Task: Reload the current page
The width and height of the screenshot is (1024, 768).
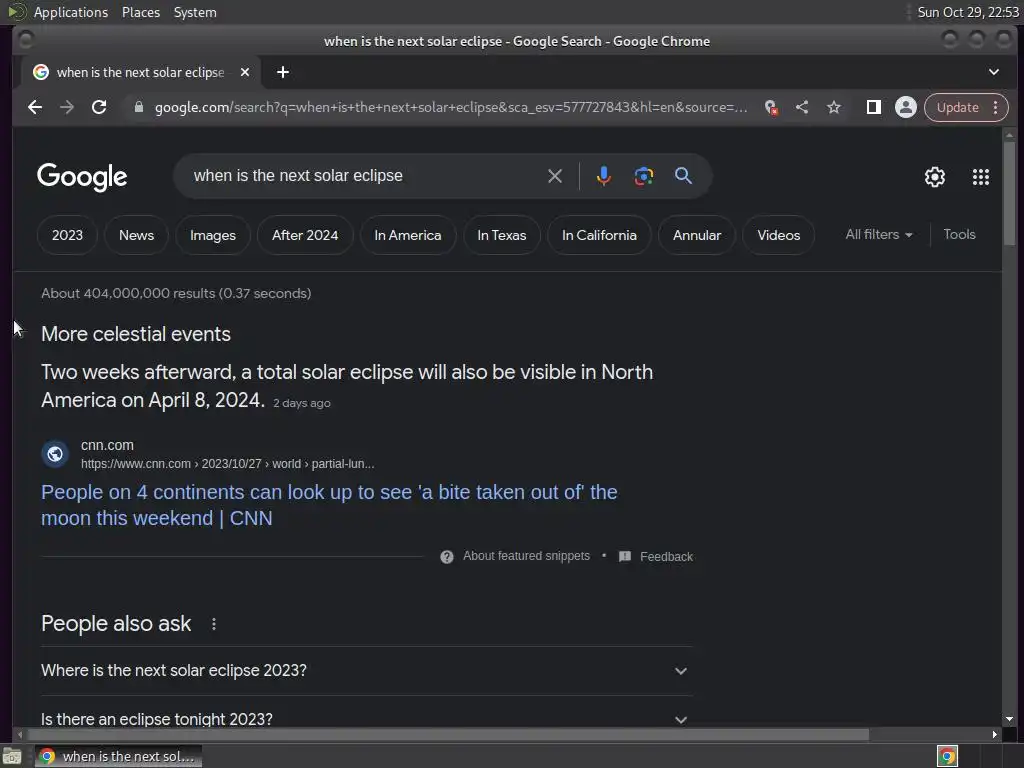Action: pyautogui.click(x=99, y=107)
